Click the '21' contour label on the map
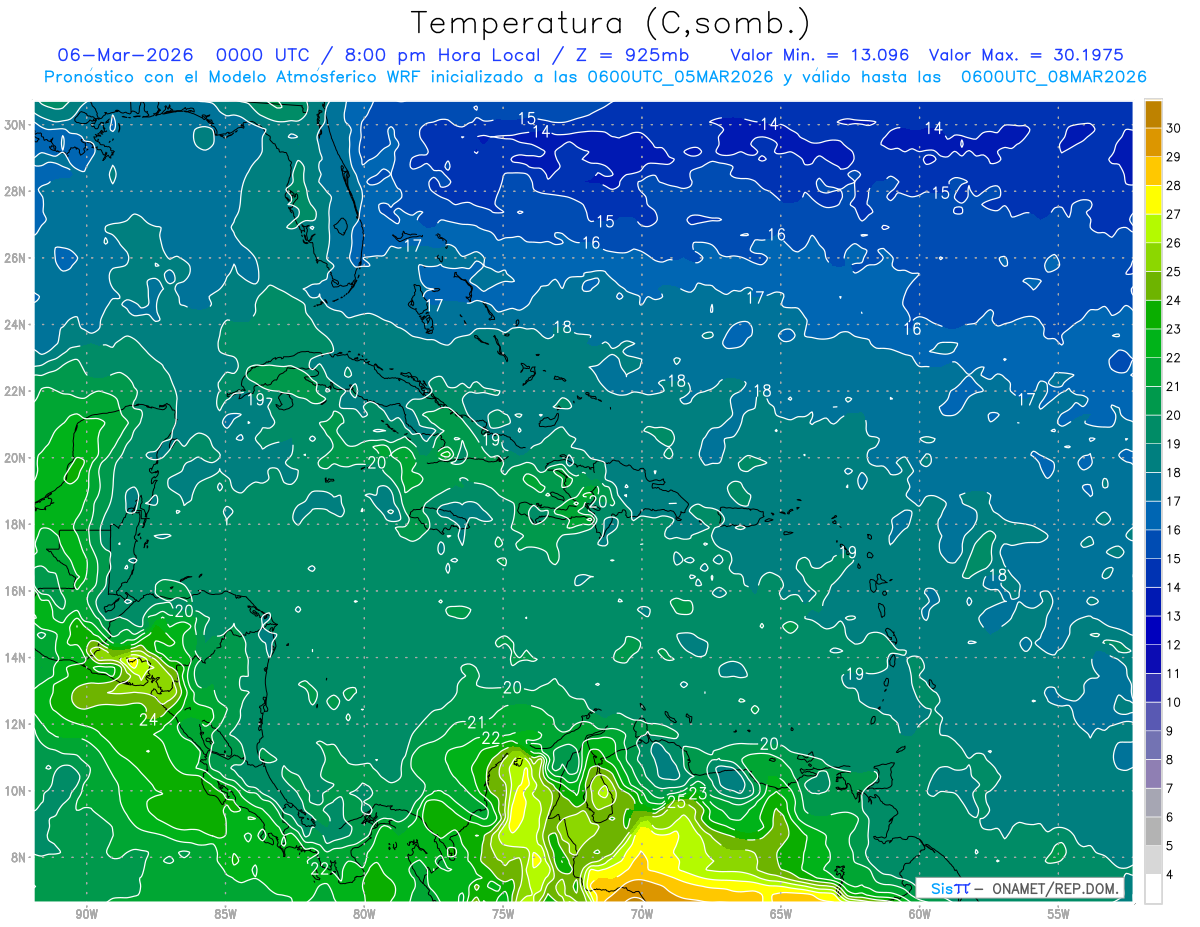The height and width of the screenshot is (927, 1200). coord(476,723)
